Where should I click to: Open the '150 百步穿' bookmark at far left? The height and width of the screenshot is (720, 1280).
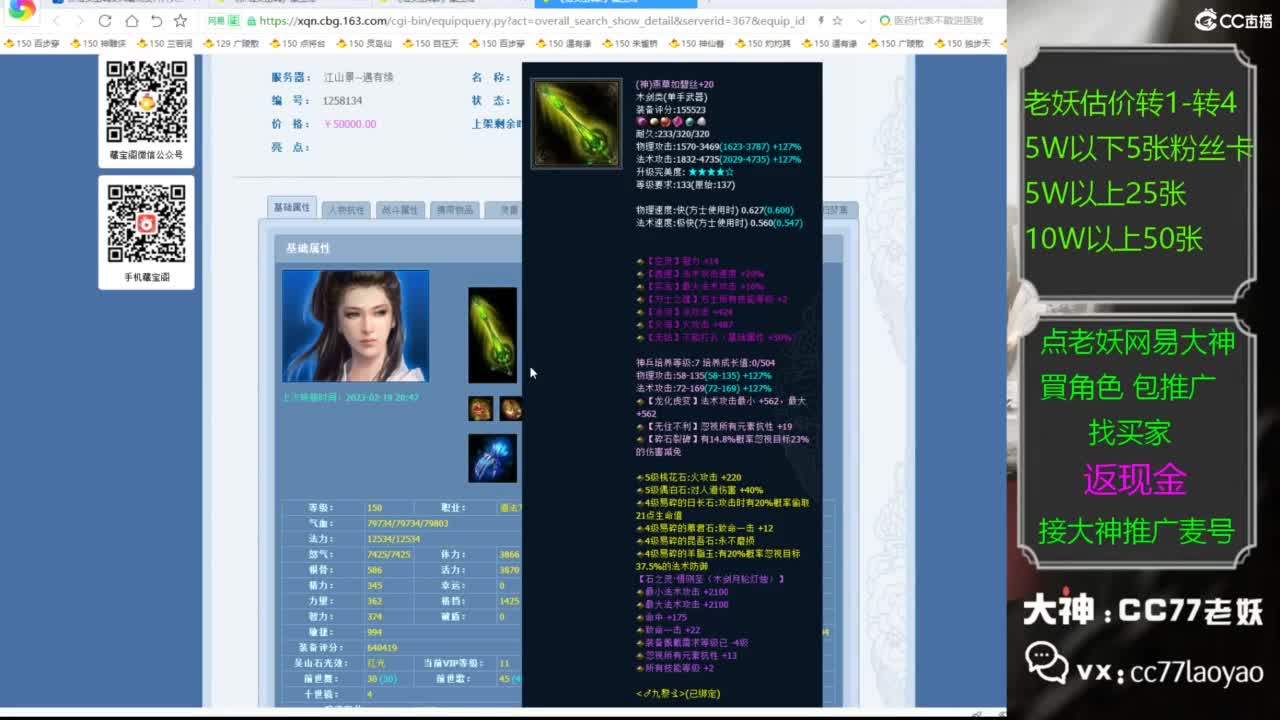33,43
